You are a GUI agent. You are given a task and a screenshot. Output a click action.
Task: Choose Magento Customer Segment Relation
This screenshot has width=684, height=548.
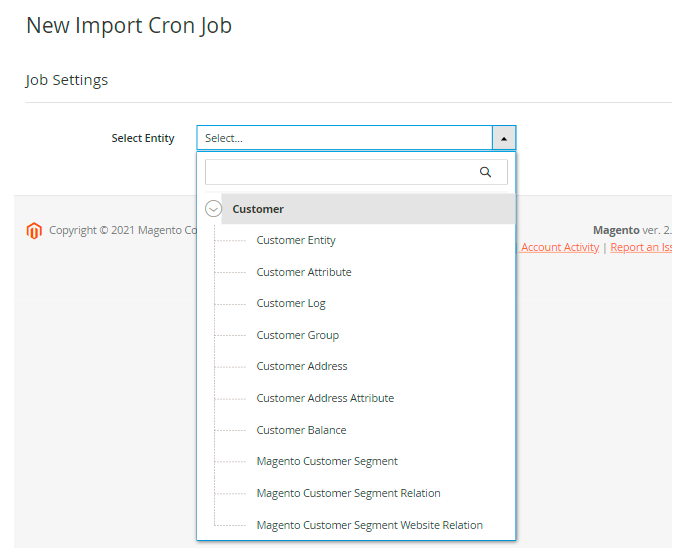[348, 493]
